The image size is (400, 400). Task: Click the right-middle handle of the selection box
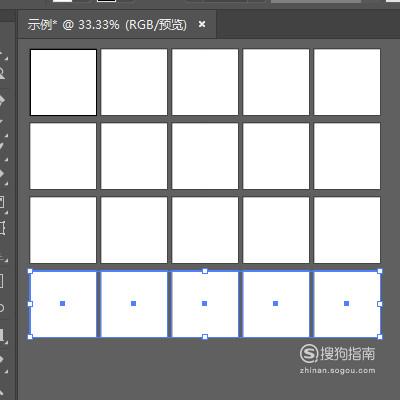pyautogui.click(x=380, y=304)
